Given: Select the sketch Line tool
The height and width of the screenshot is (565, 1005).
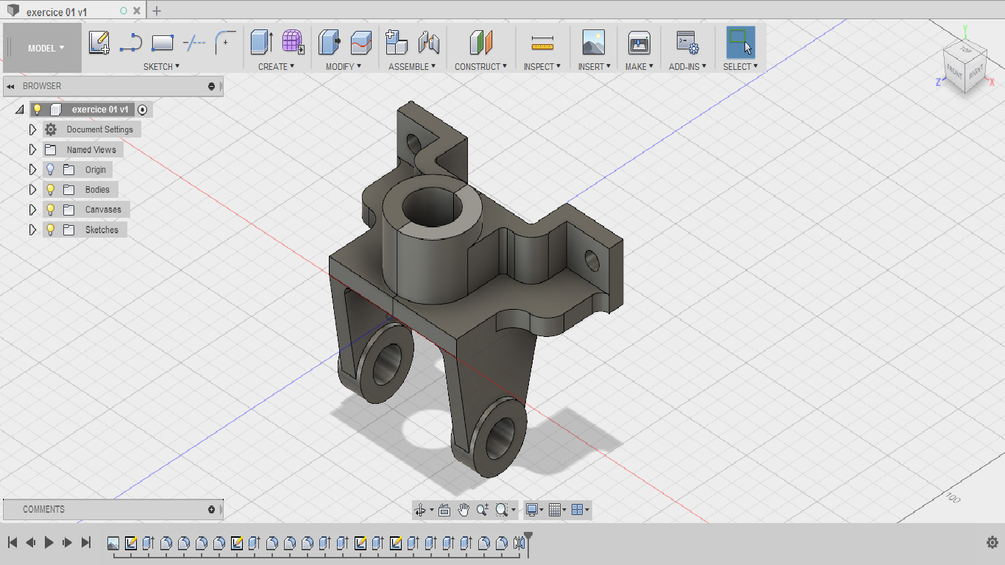Looking at the screenshot, I should click(x=130, y=43).
